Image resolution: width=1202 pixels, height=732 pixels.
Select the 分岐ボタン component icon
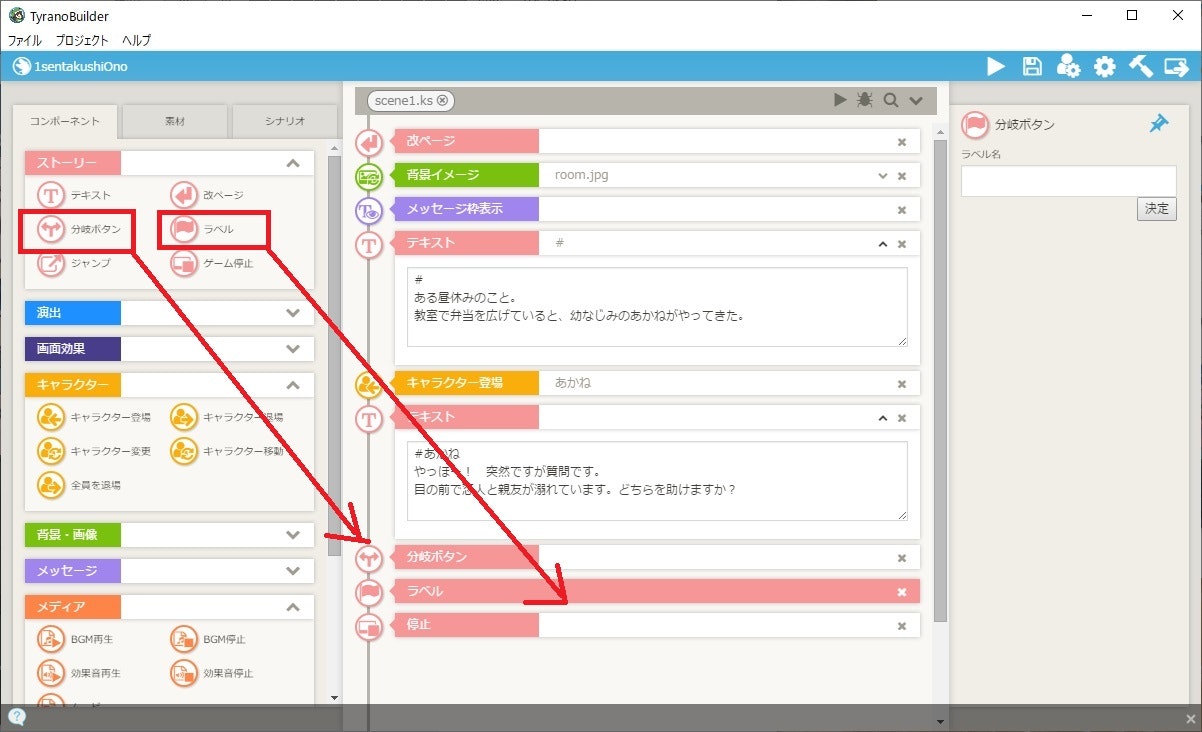50,229
